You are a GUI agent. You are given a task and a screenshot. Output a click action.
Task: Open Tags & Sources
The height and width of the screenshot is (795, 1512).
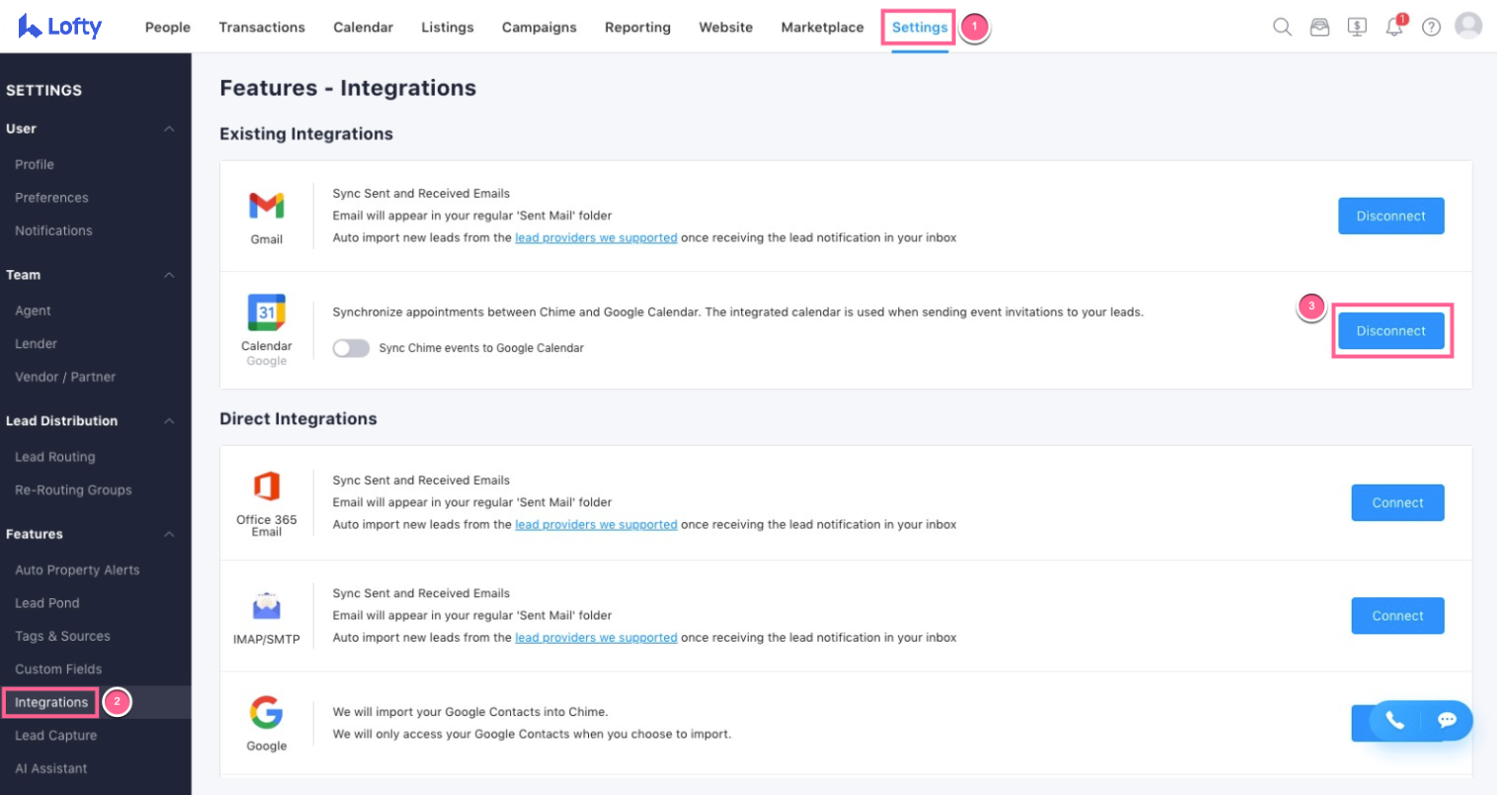62,636
